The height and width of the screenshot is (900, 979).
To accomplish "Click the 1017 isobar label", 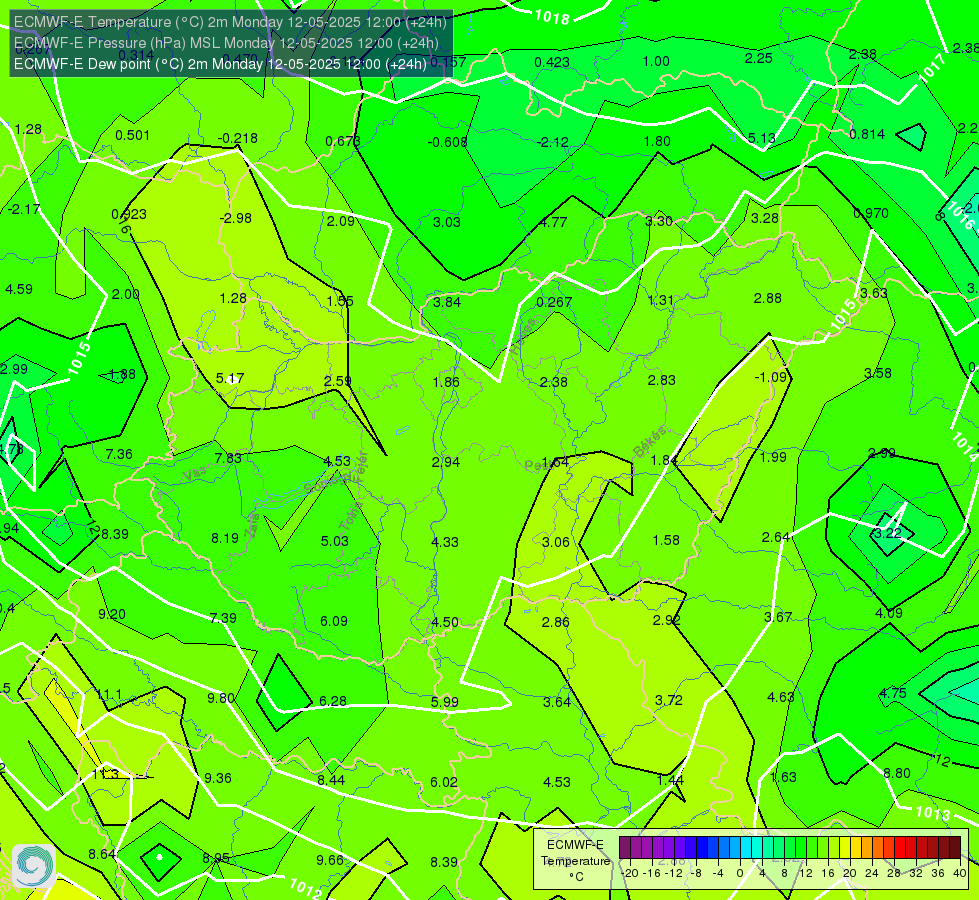I will point(932,67).
